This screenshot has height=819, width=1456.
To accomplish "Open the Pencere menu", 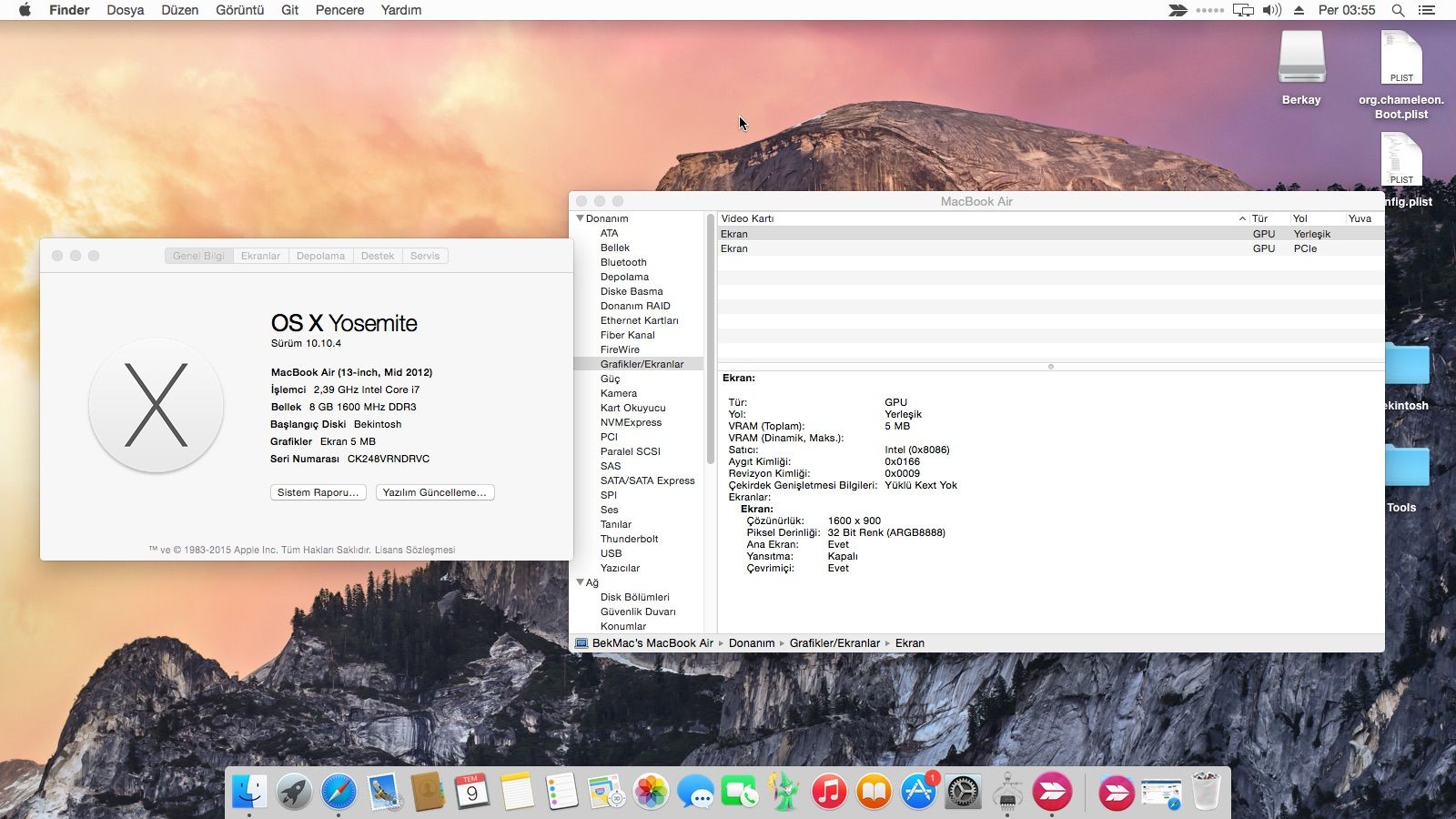I will coord(340,10).
